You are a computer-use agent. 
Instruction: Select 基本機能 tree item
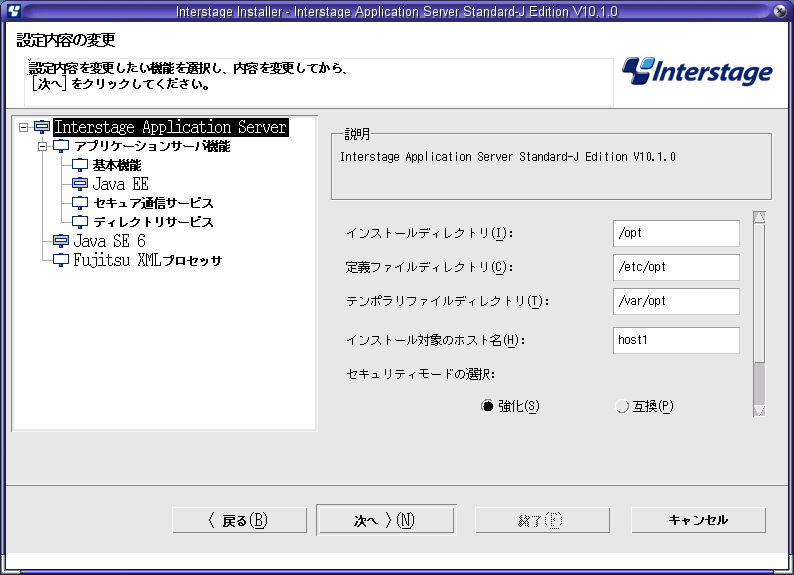(117, 165)
